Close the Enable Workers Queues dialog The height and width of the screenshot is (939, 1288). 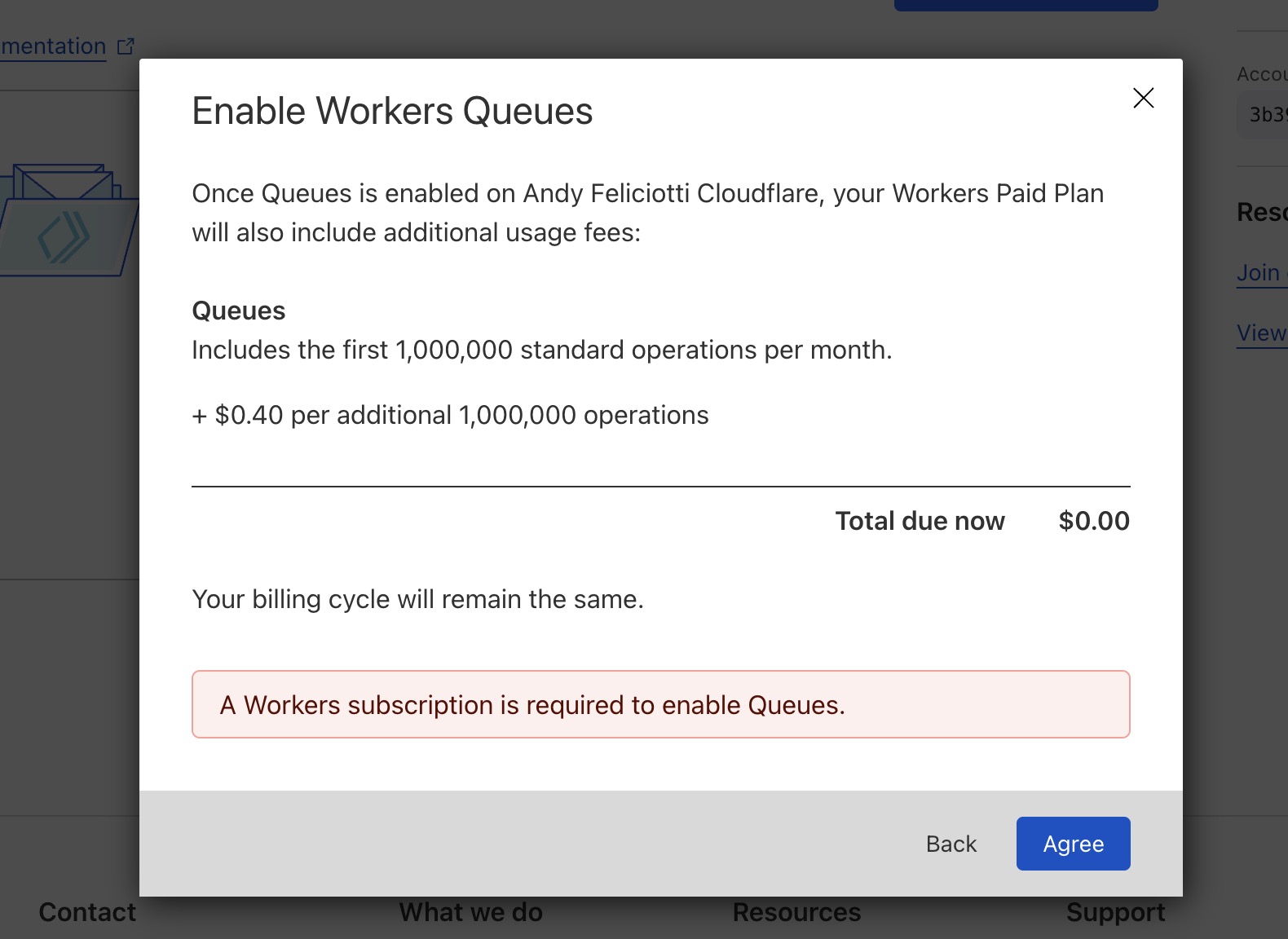click(x=1143, y=99)
